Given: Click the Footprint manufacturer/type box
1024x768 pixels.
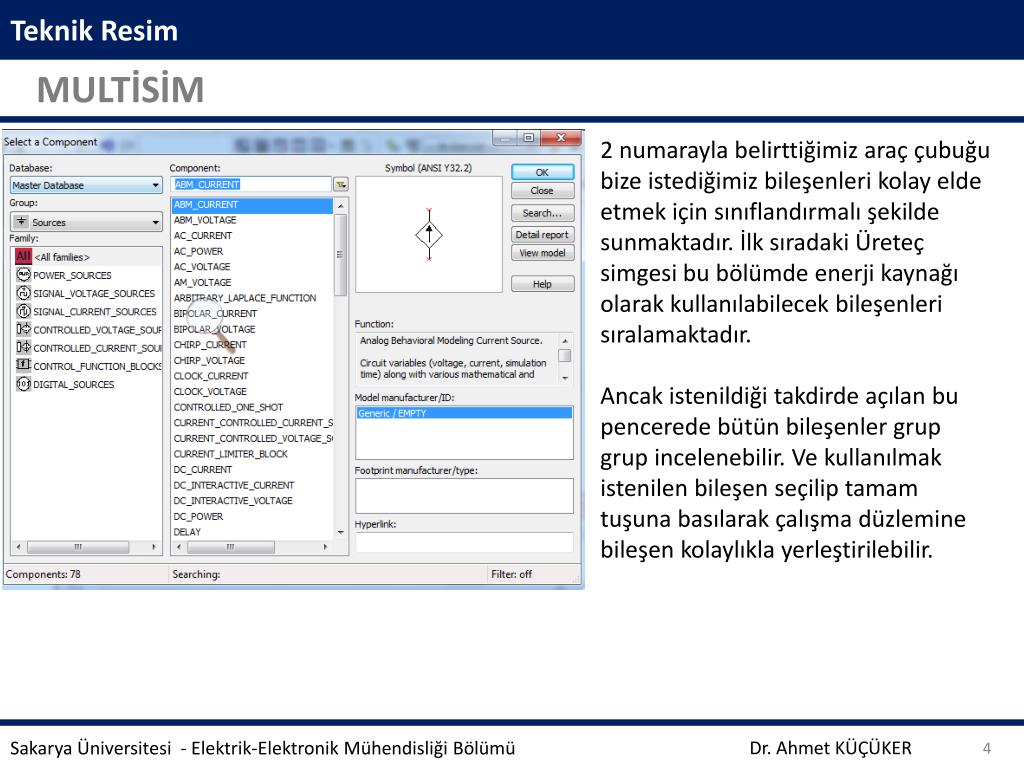Looking at the screenshot, I should (x=464, y=496).
